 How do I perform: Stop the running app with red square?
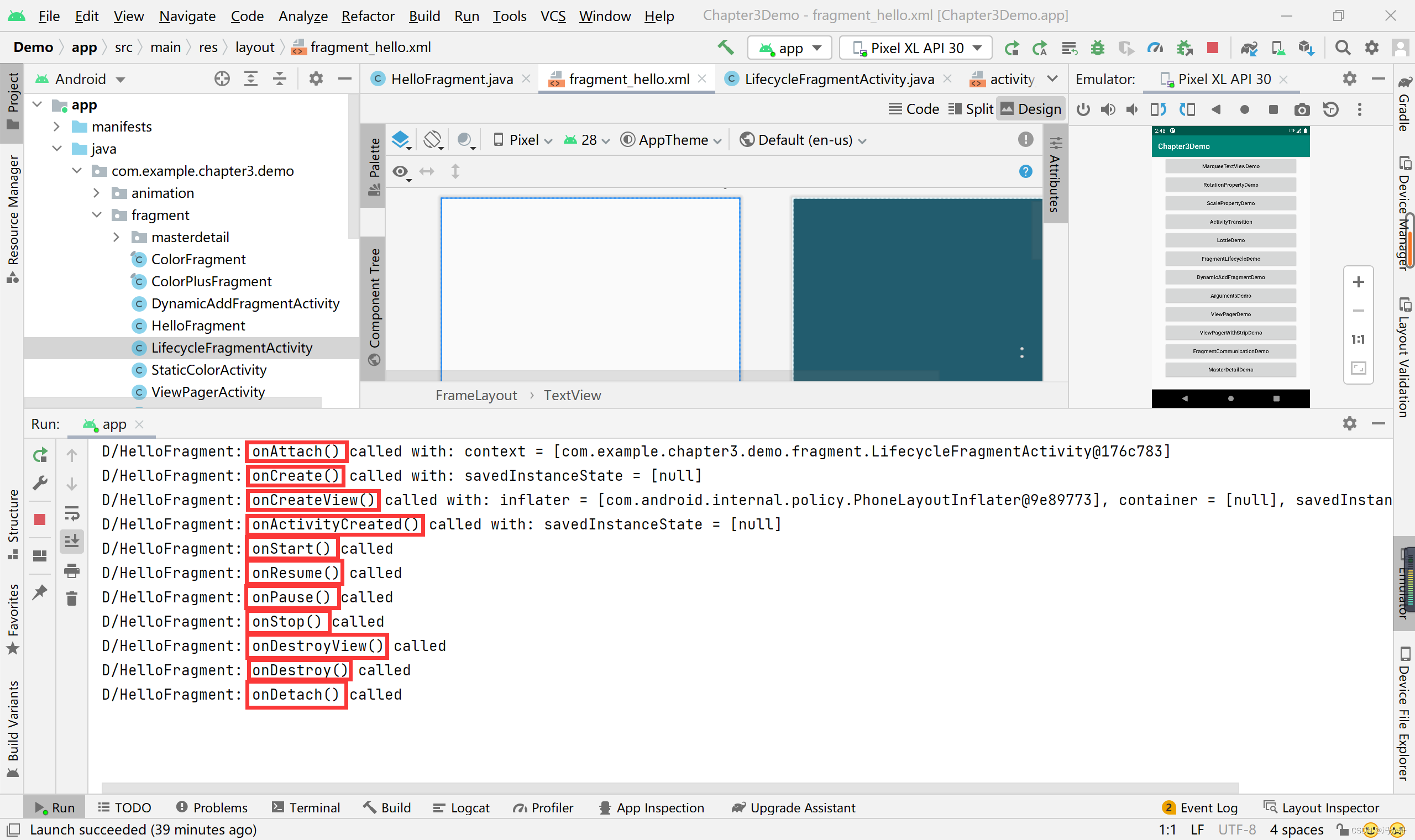[x=1212, y=48]
